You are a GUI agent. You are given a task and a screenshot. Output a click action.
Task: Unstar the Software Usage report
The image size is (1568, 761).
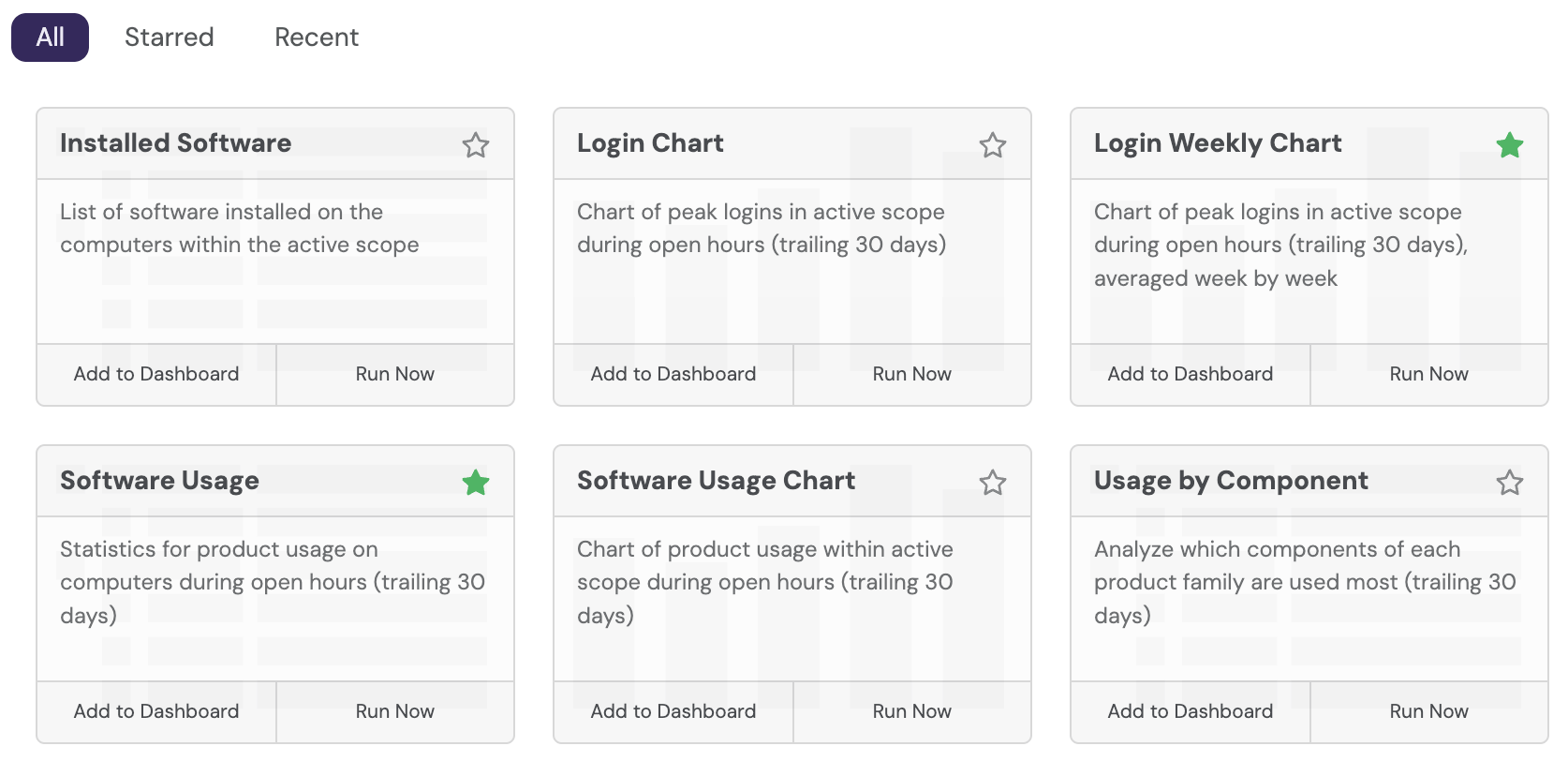click(x=476, y=483)
